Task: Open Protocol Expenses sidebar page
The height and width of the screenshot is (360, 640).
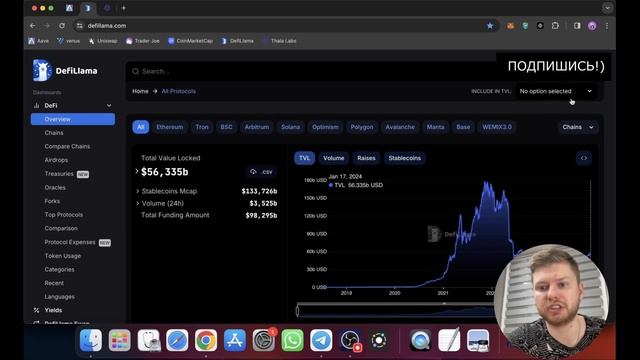Action: click(x=70, y=242)
